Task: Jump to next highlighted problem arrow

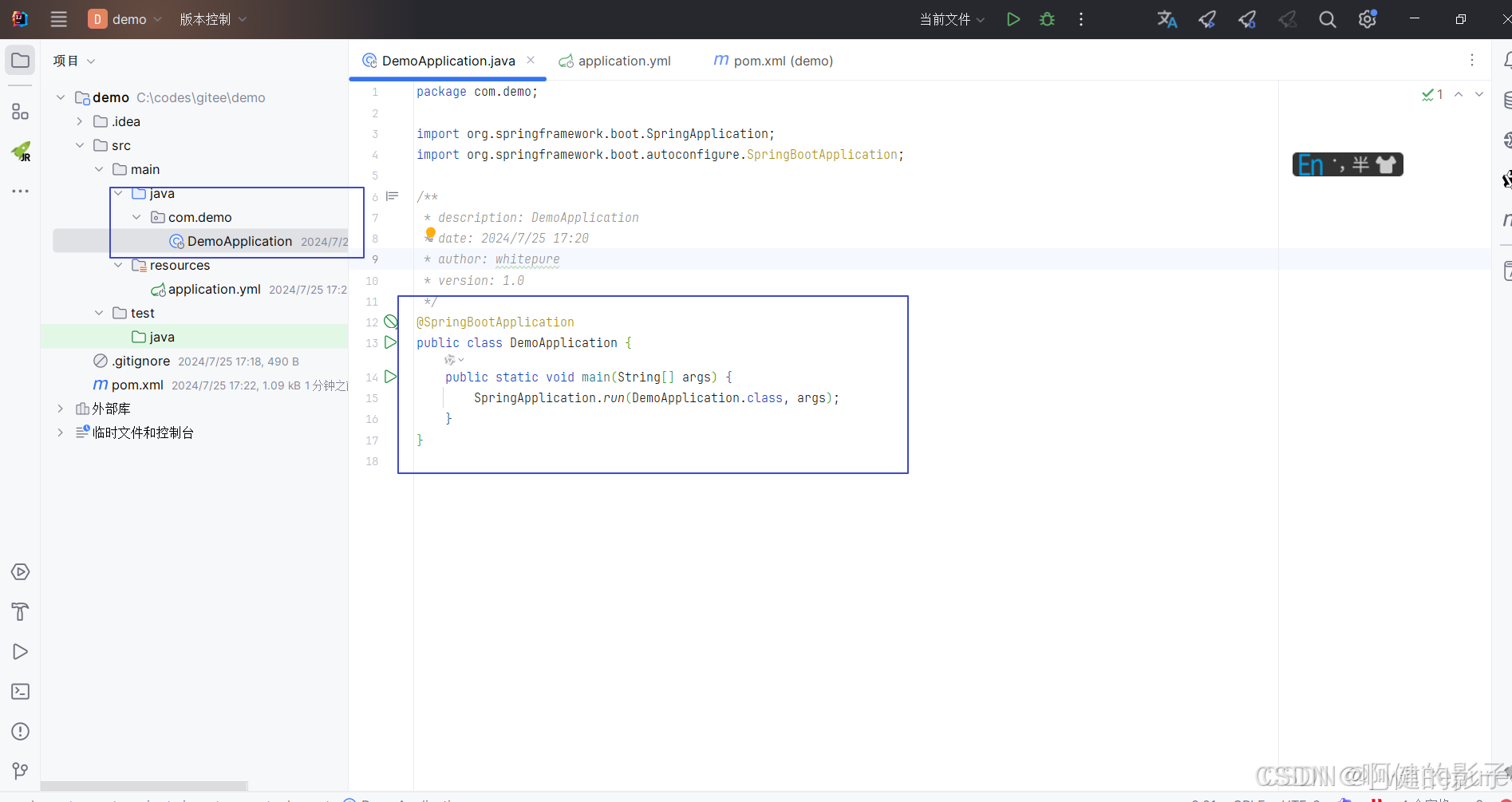Action: [1479, 94]
